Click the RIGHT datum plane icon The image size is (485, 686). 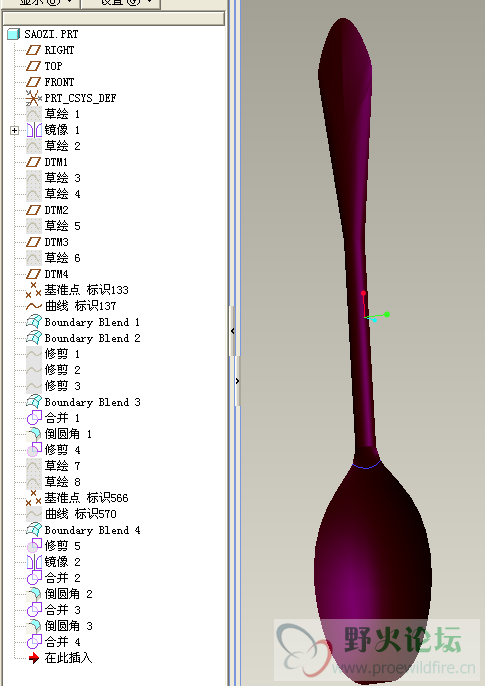pos(34,50)
